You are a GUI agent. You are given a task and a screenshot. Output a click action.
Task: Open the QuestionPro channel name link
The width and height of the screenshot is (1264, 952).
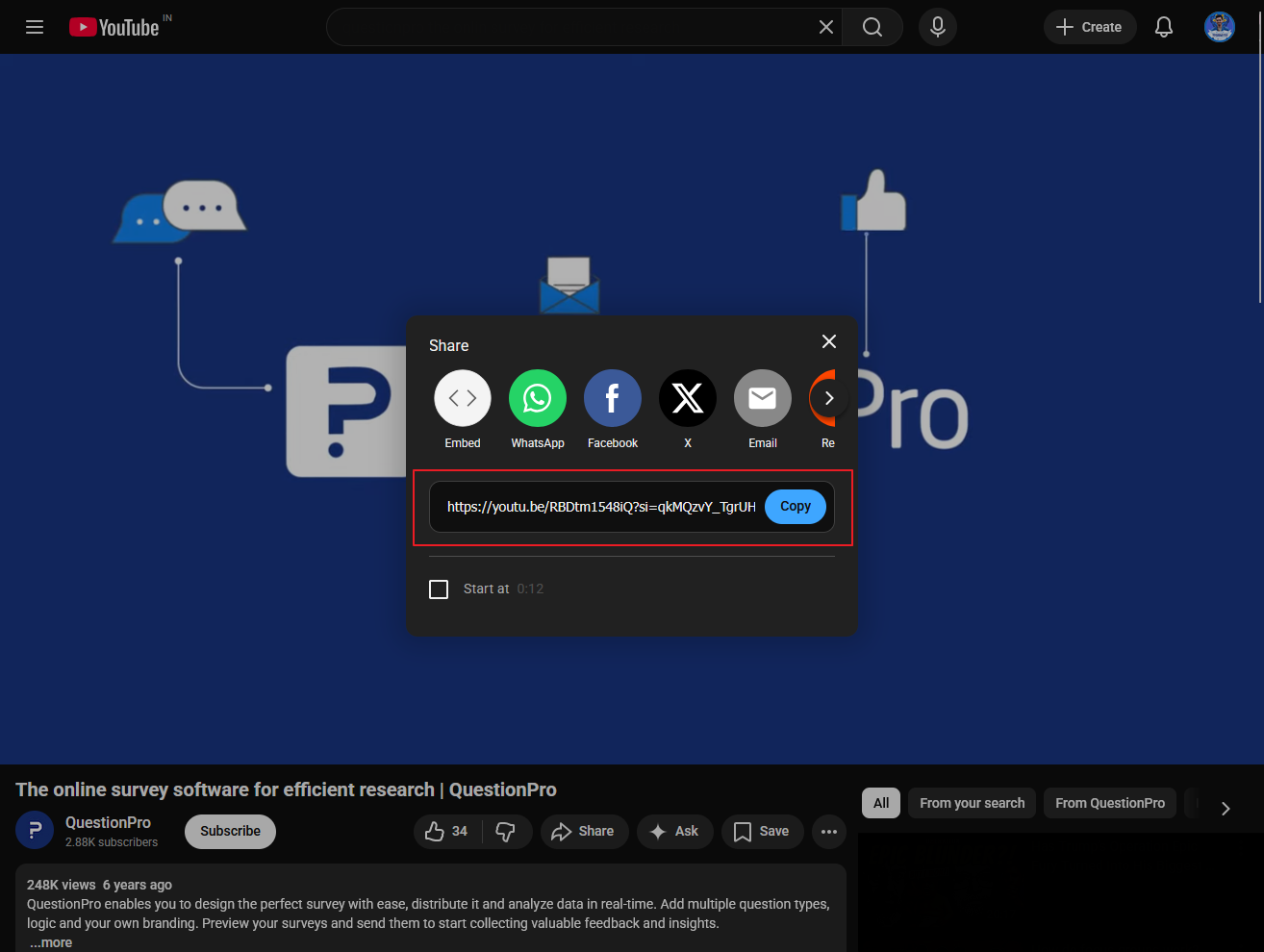click(108, 822)
